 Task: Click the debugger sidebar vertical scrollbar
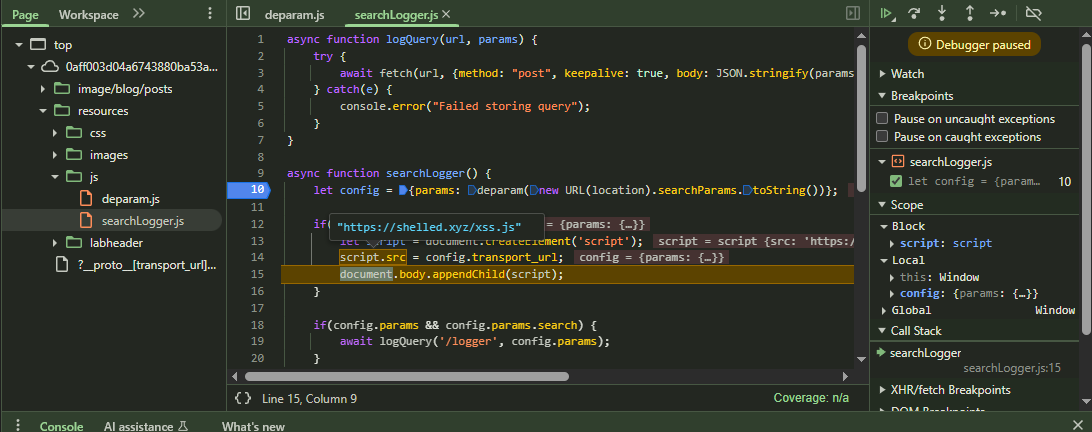point(1086,188)
